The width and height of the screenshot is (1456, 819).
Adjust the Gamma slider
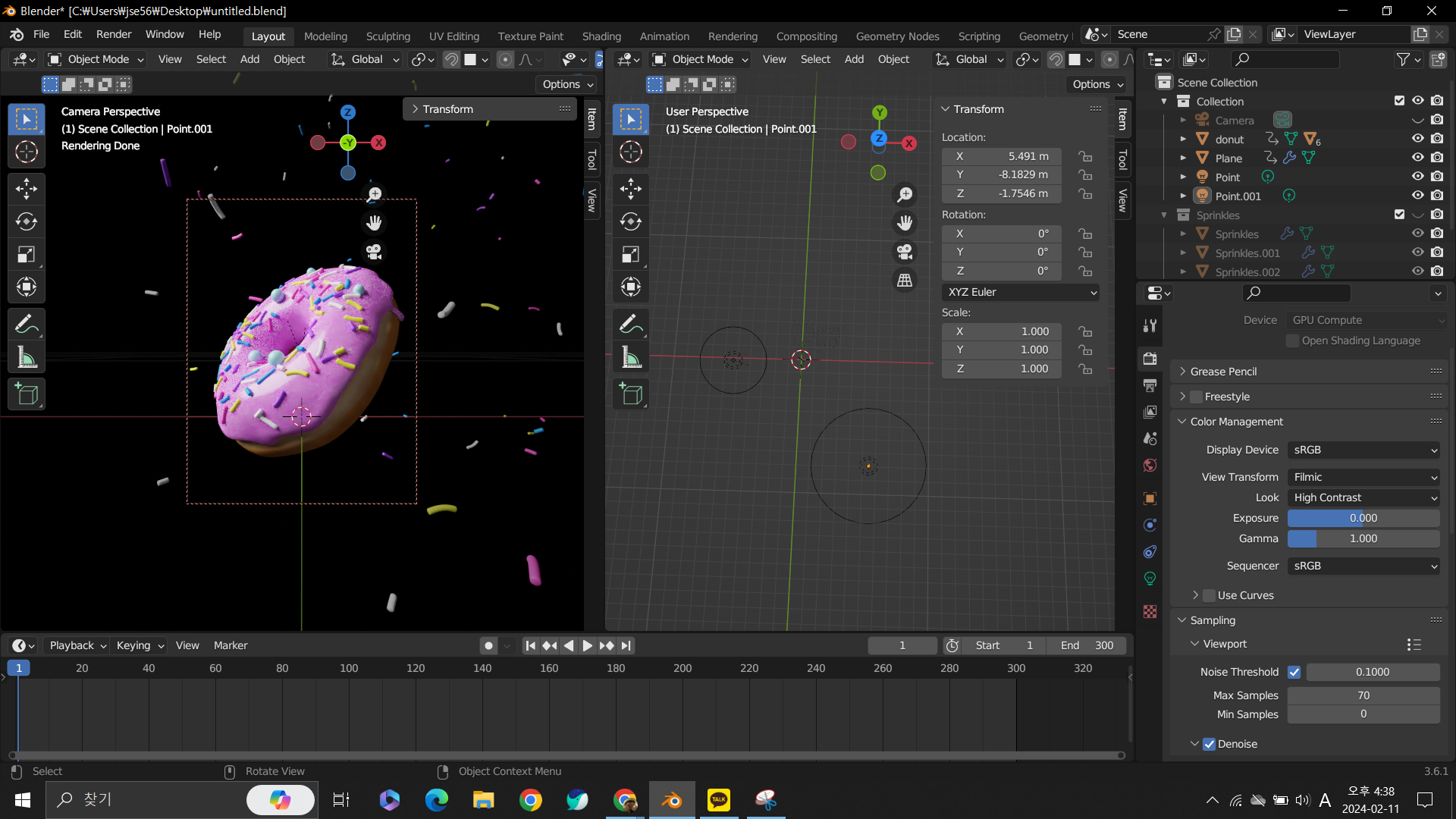(1363, 538)
